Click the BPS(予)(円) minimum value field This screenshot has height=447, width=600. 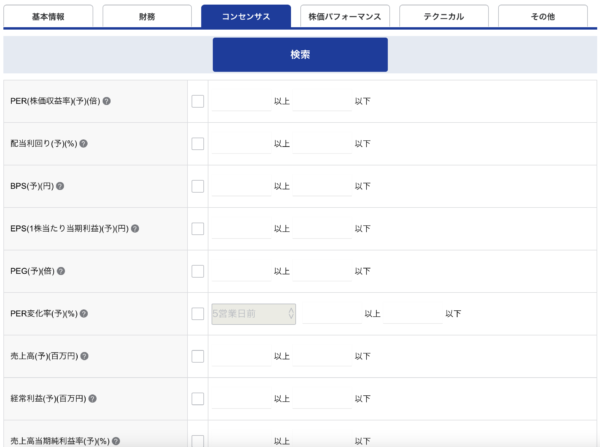(x=241, y=186)
